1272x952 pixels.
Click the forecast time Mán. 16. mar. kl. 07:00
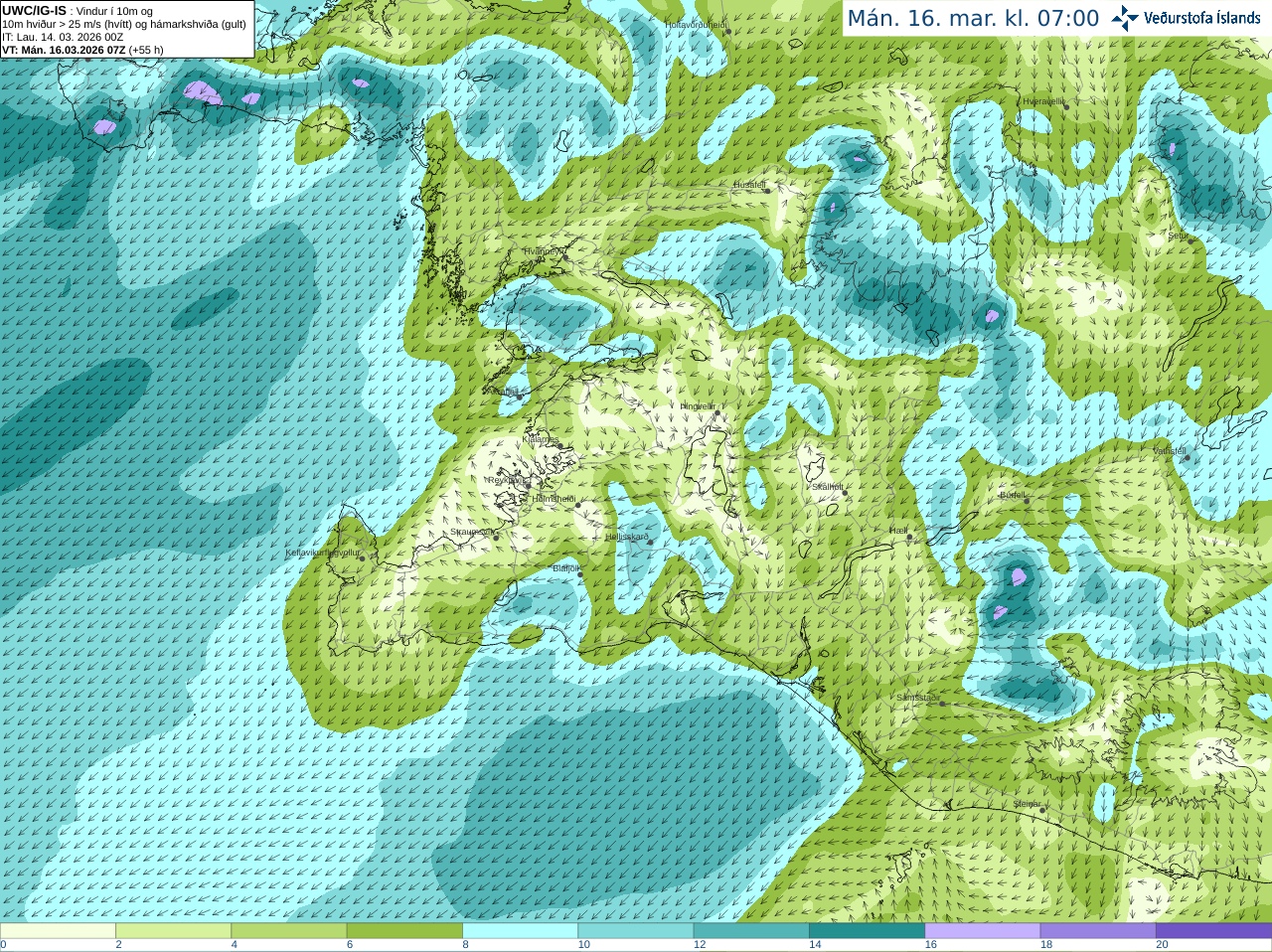[973, 19]
